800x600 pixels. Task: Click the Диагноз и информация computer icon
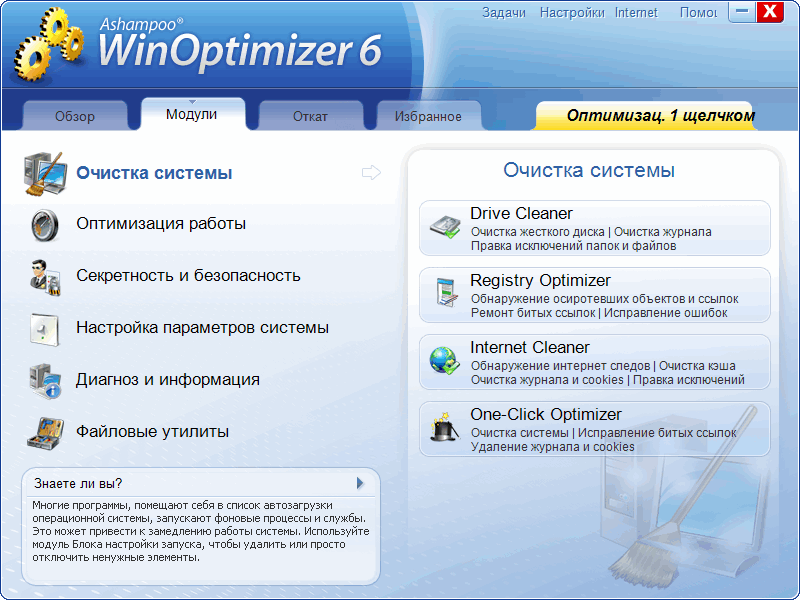(x=45, y=381)
